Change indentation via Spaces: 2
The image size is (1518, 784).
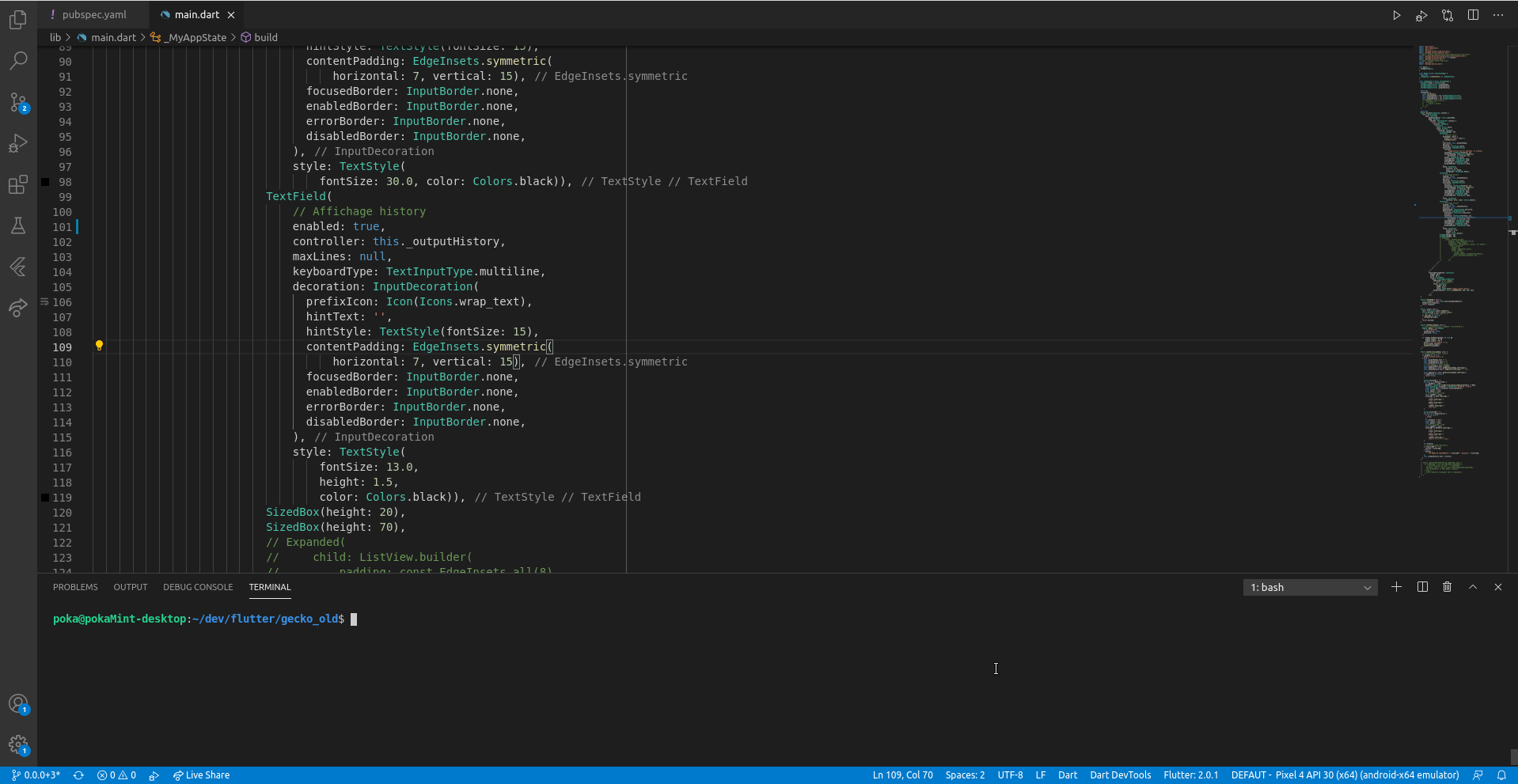pos(965,775)
